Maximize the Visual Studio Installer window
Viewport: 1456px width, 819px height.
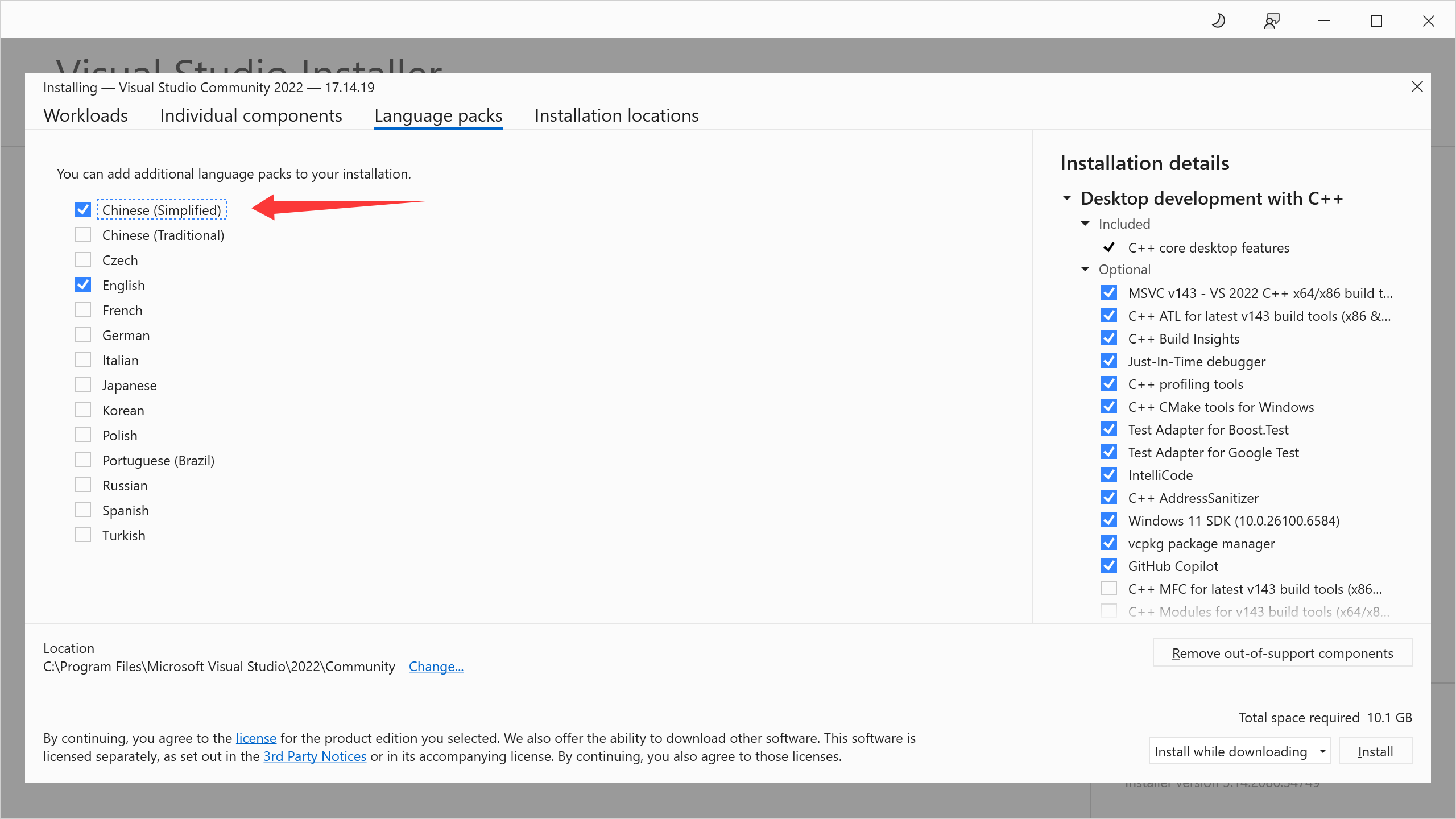pos(1376,21)
